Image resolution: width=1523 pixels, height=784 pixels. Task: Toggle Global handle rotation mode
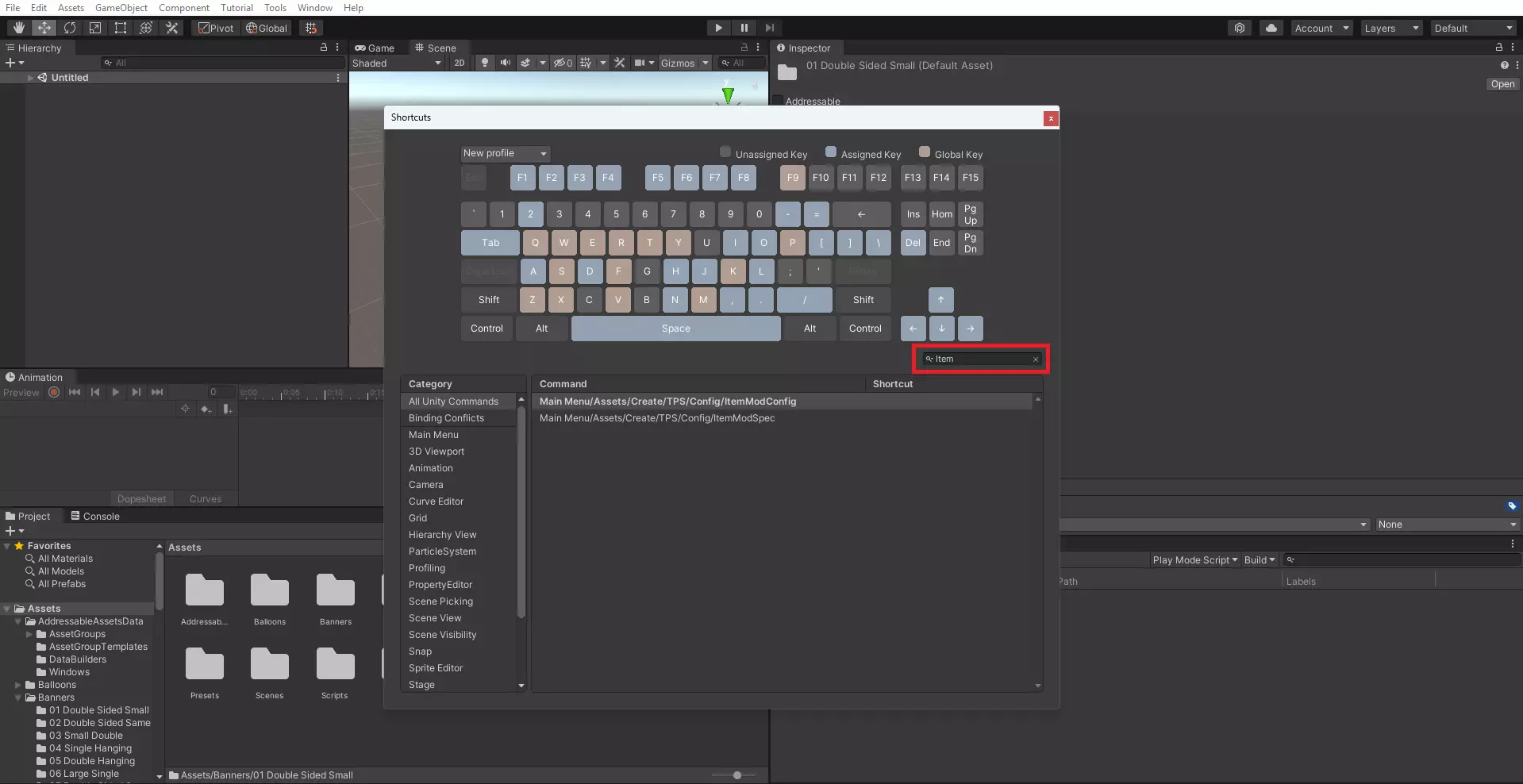tap(267, 28)
